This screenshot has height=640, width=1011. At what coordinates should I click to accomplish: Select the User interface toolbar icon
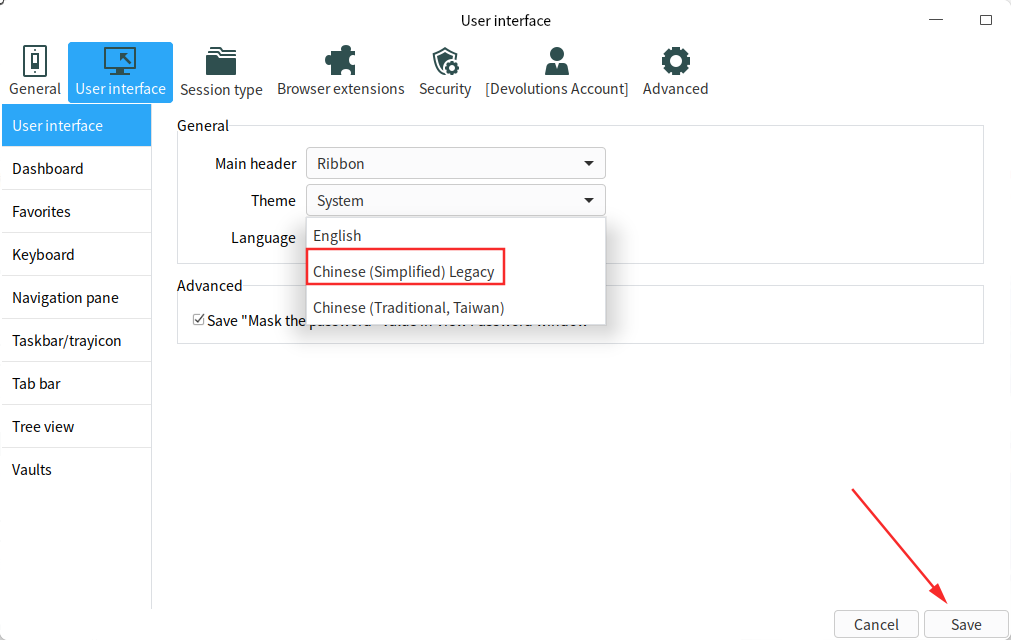tap(120, 62)
